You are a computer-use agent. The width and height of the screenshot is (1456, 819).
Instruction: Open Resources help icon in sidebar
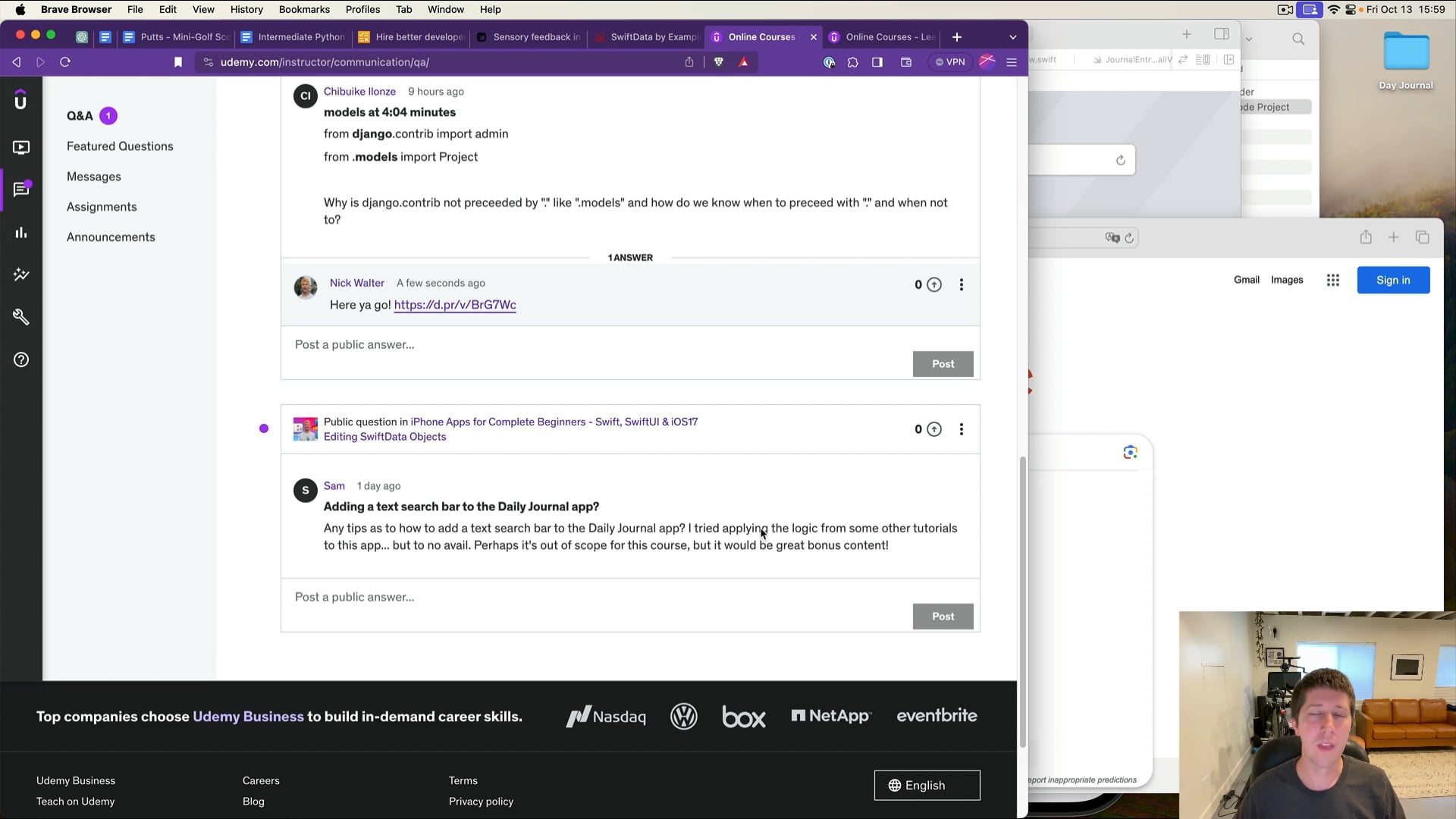tap(21, 359)
